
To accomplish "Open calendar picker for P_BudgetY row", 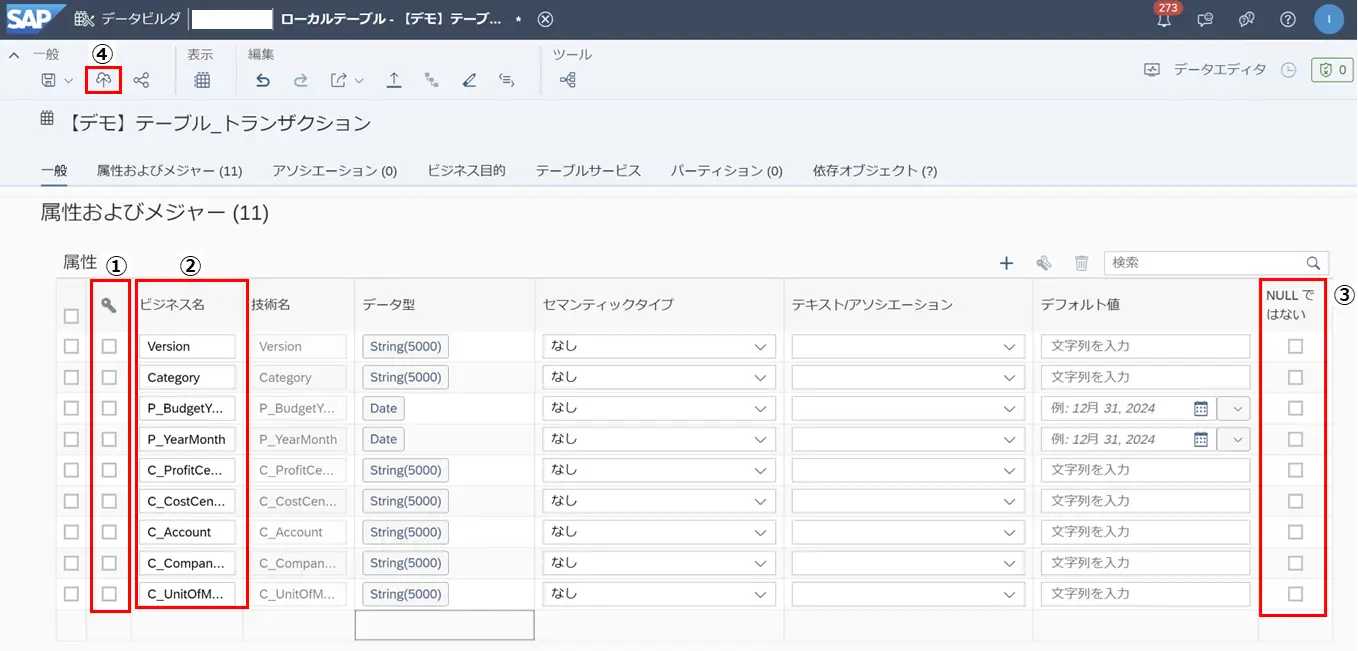I will click(1201, 408).
